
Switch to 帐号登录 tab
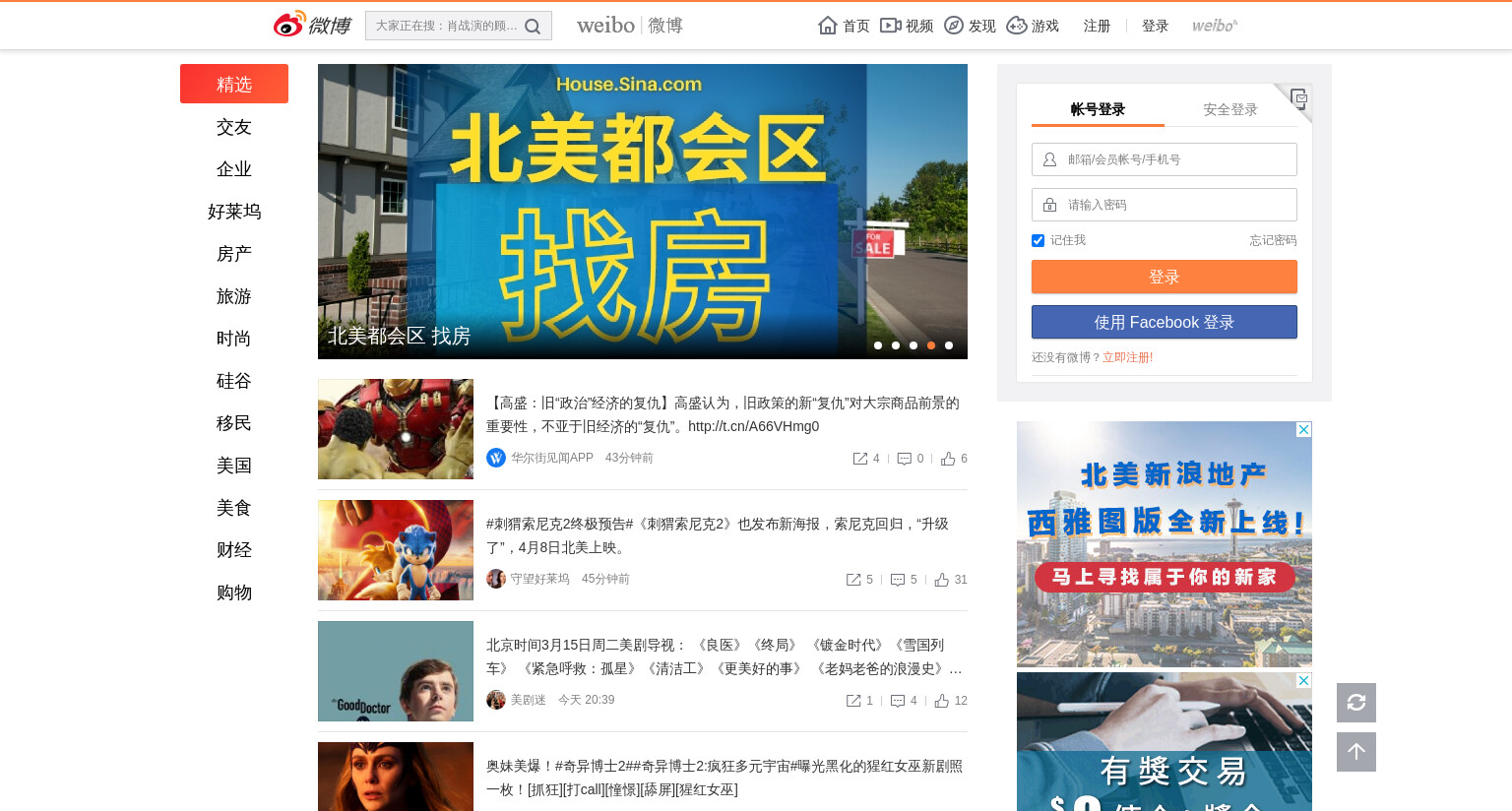tap(1098, 109)
